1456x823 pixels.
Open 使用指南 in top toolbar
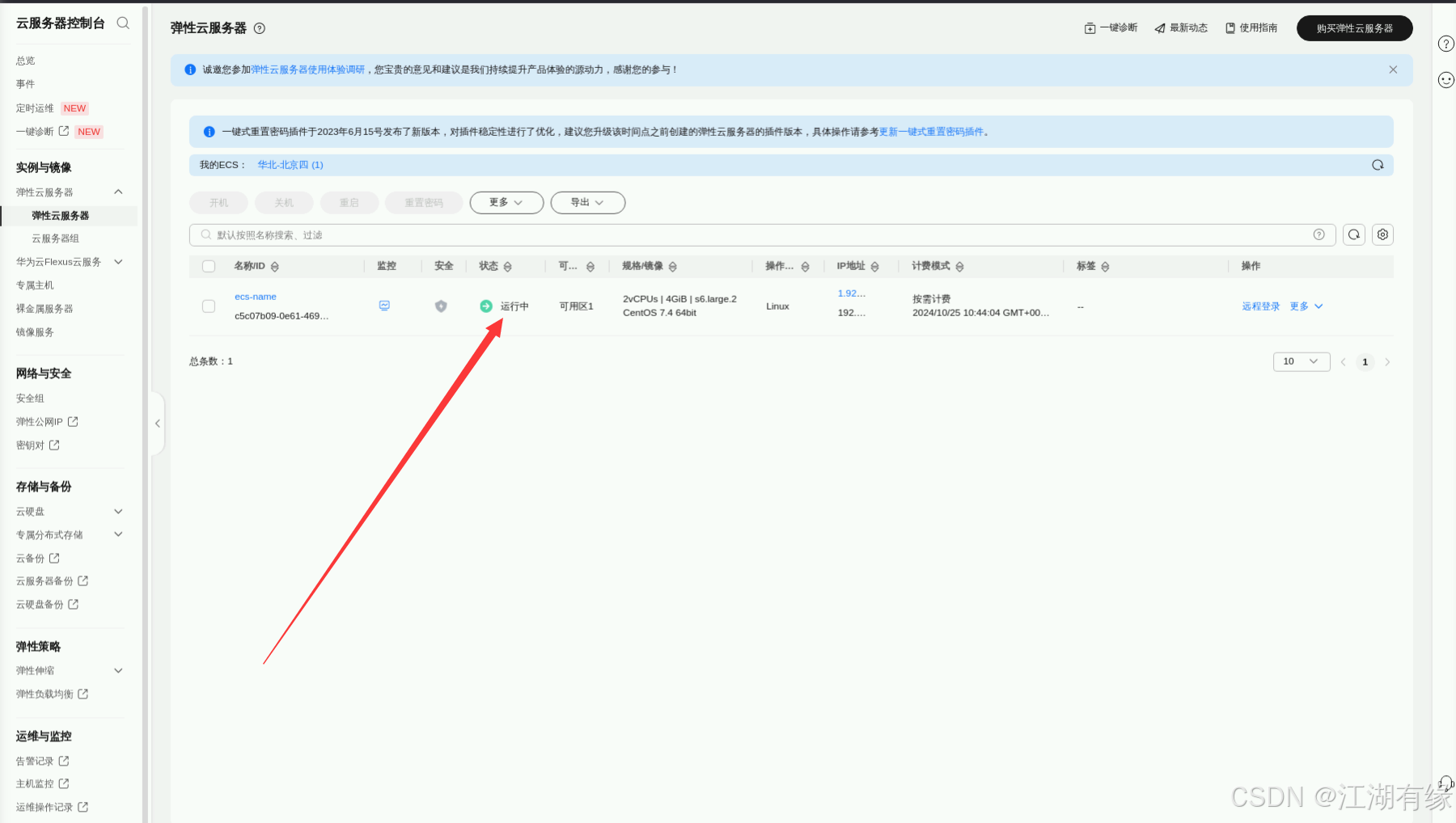[1251, 28]
